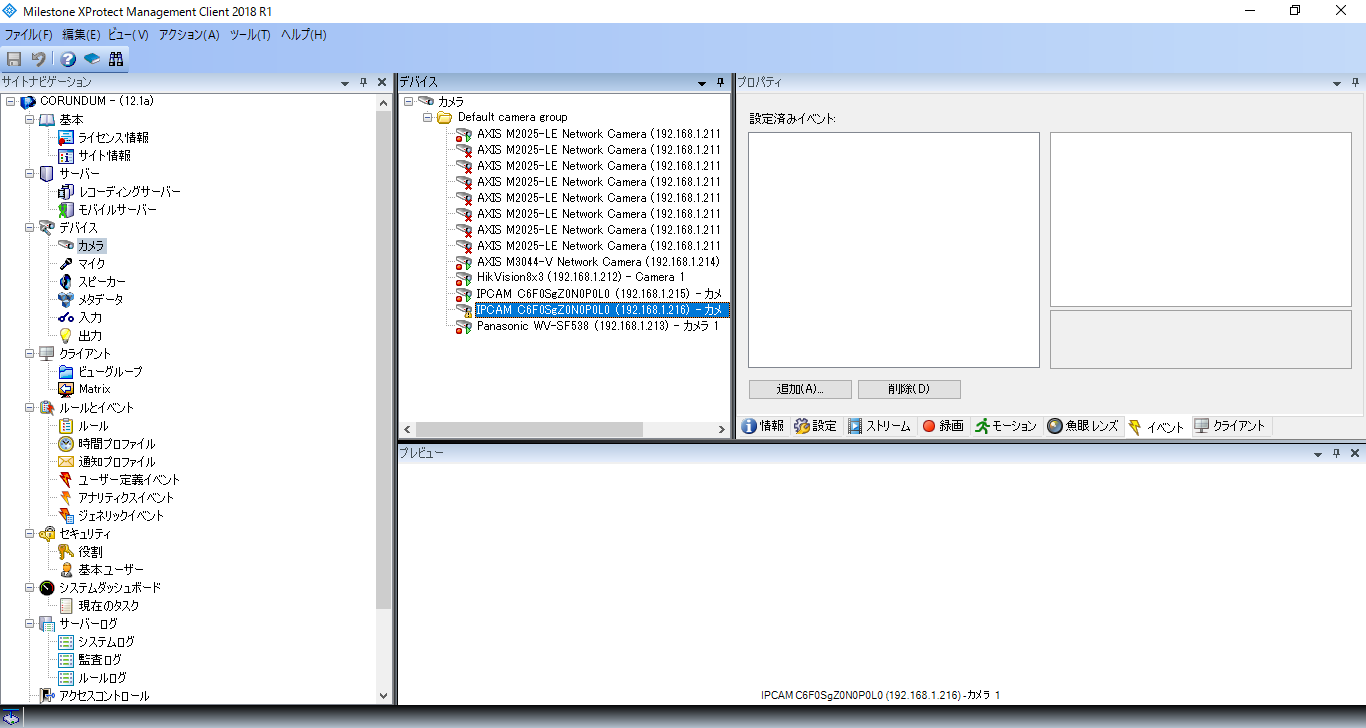Select スピーカー under デバイス
The width and height of the screenshot is (1366, 728).
coord(102,282)
